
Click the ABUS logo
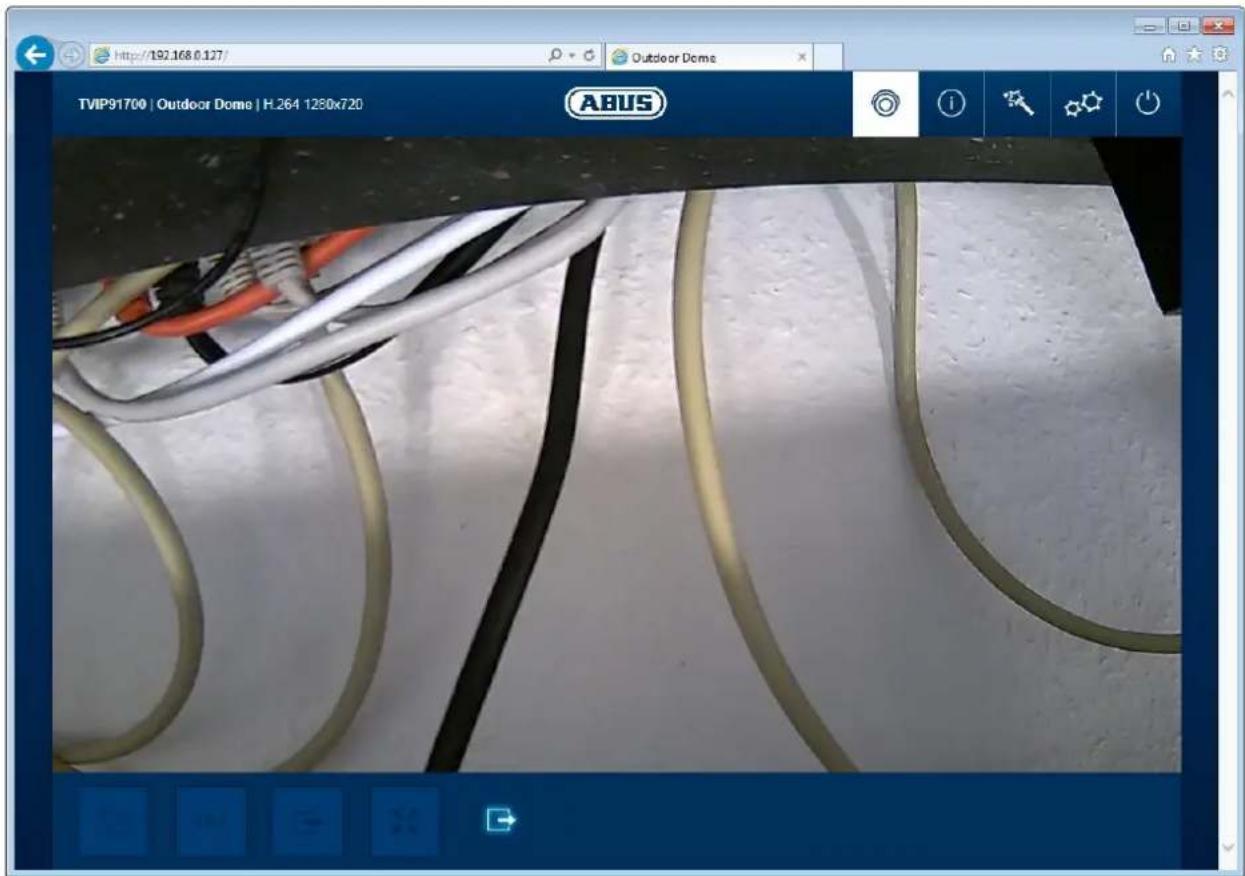tap(616, 103)
